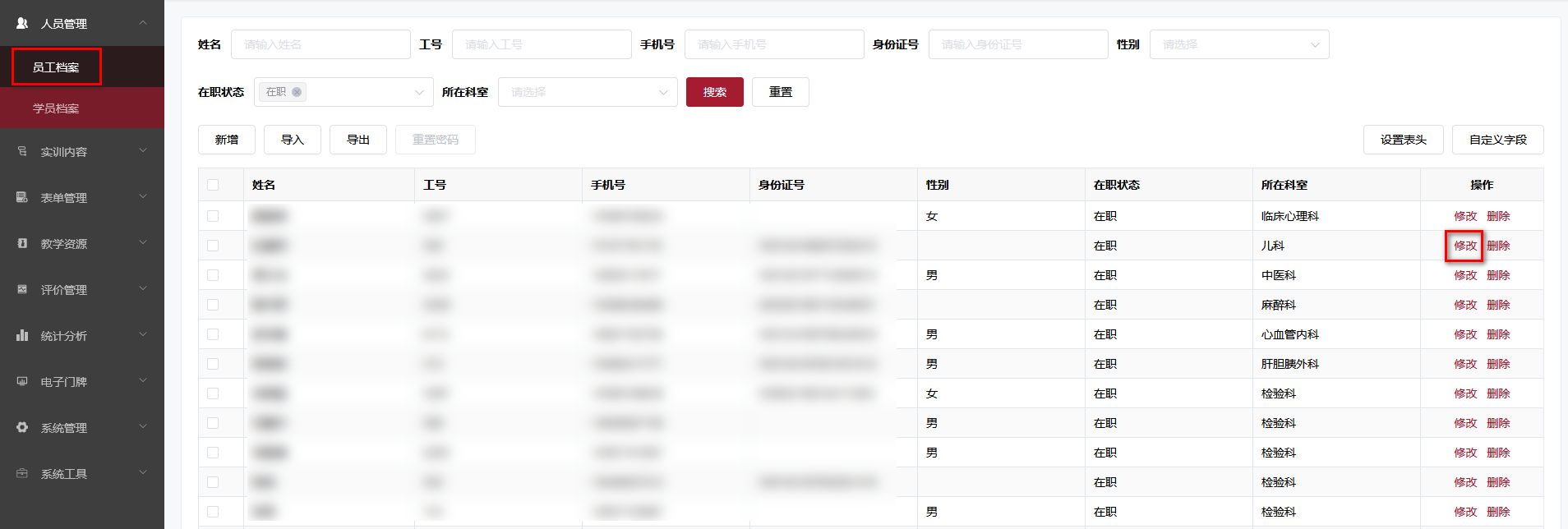The width and height of the screenshot is (1568, 529).
Task: Click the 电子门牌 monitor icon
Action: [x=22, y=381]
